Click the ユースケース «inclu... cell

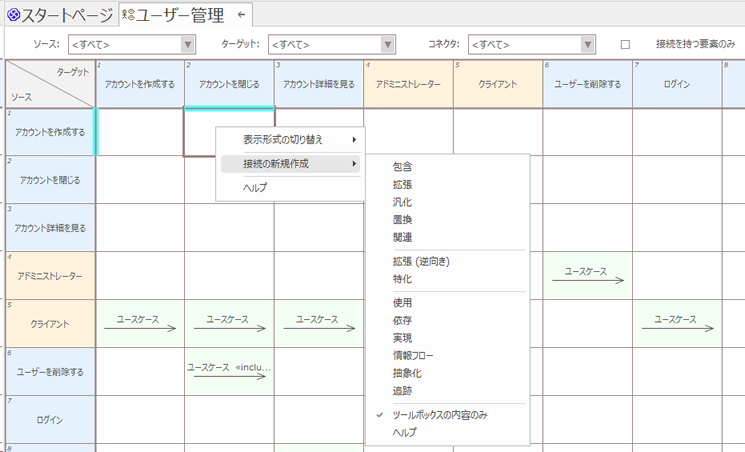[229, 372]
